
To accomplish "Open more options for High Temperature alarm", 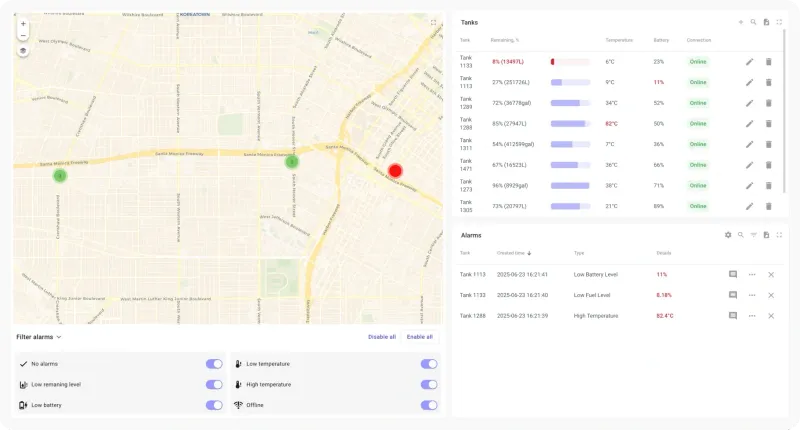I will tap(752, 316).
